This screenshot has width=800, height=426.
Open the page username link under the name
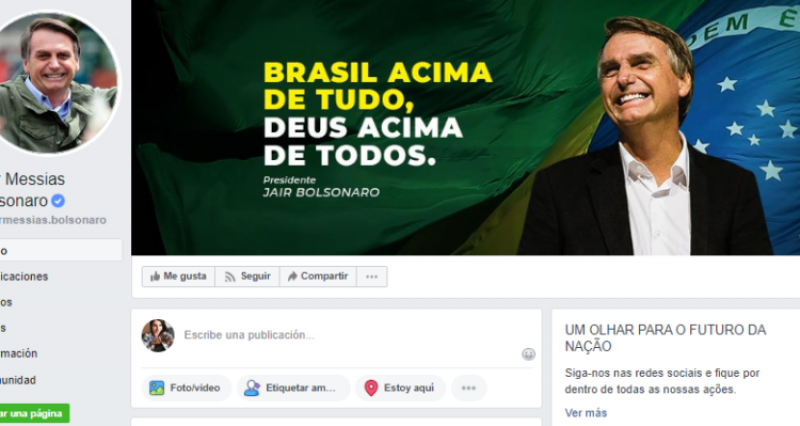click(53, 220)
